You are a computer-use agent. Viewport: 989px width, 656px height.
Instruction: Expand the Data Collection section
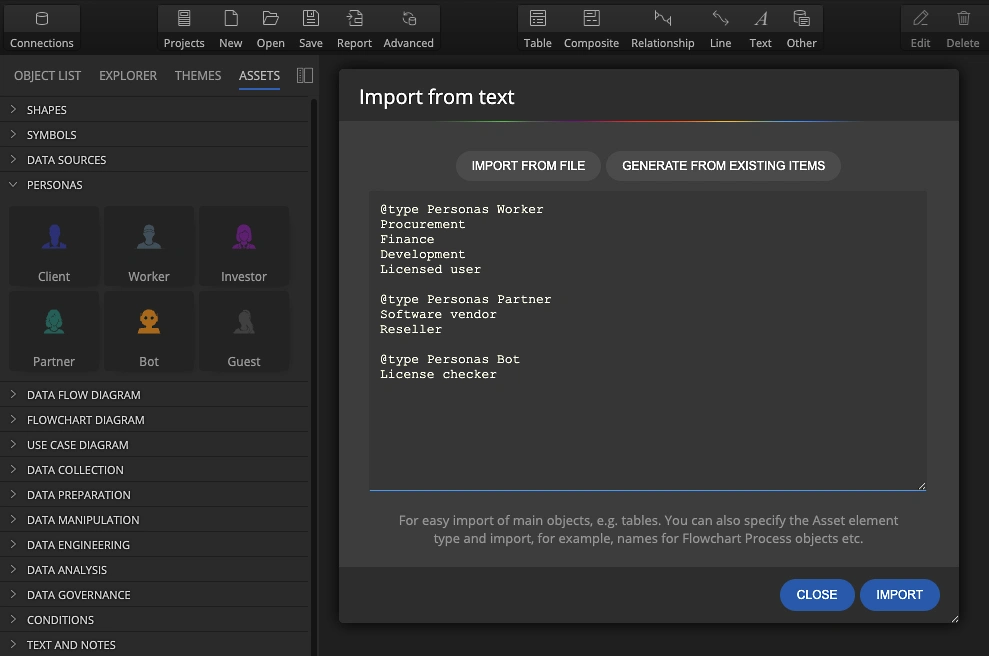point(155,470)
